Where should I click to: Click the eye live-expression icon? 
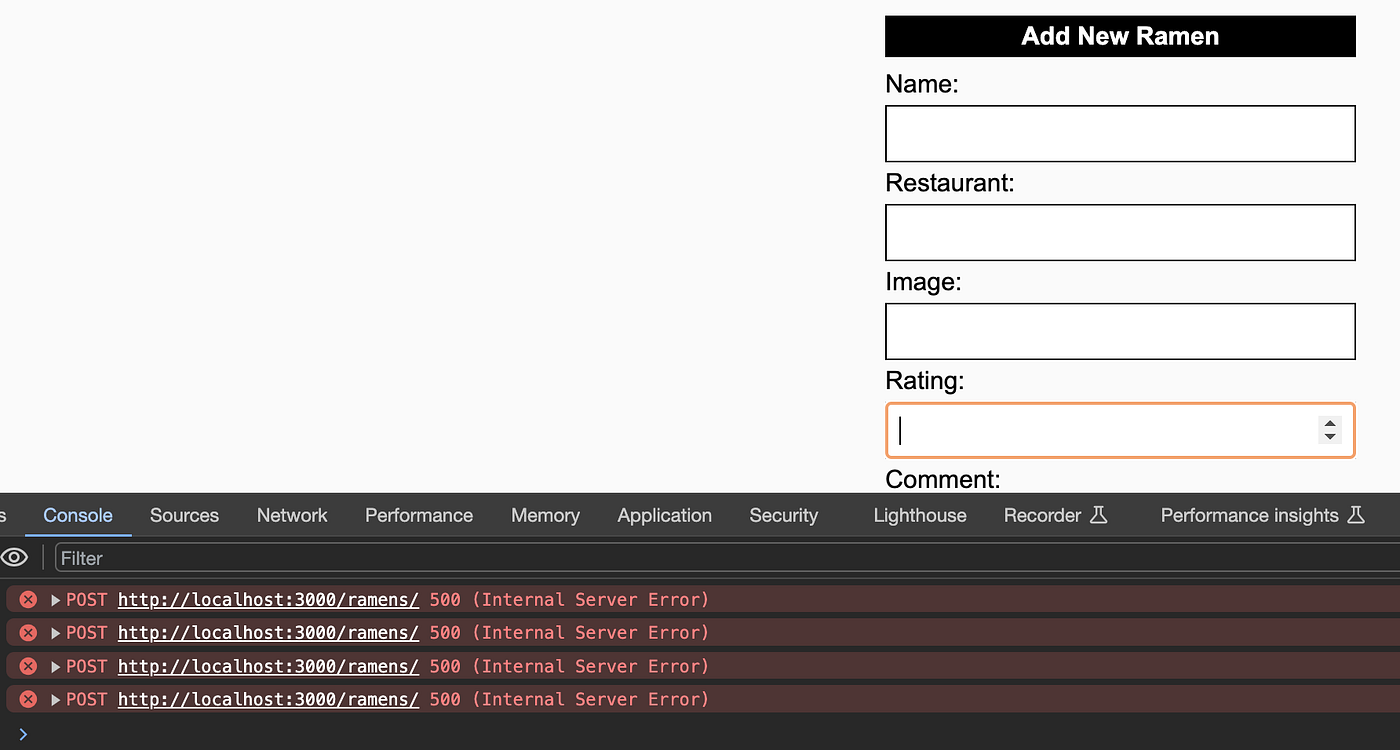click(x=14, y=557)
